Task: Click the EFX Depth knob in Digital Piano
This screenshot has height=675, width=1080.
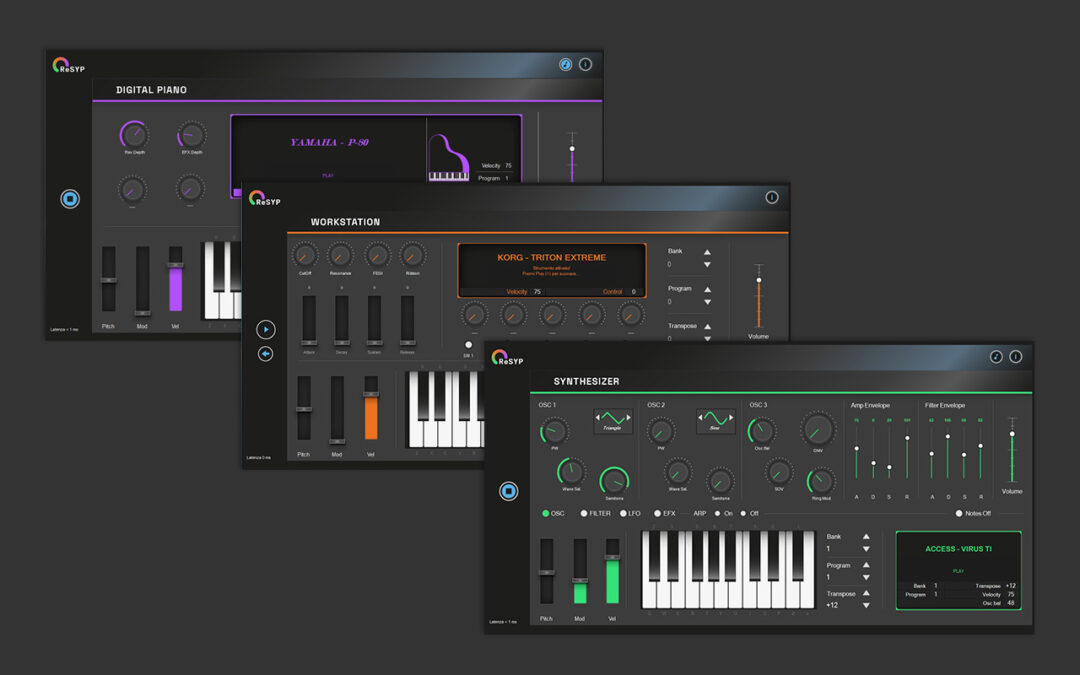Action: tap(191, 134)
